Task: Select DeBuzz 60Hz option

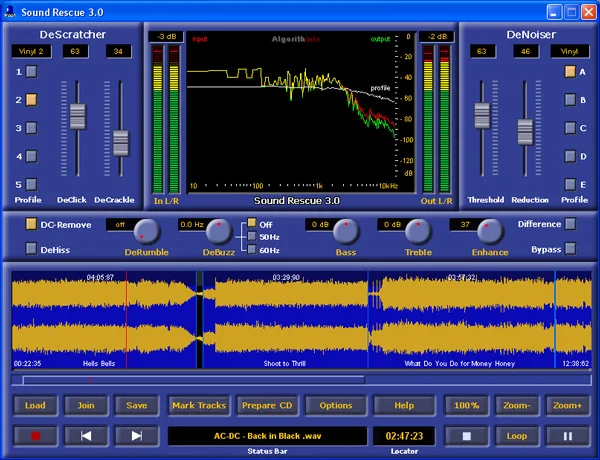Action: click(x=252, y=250)
